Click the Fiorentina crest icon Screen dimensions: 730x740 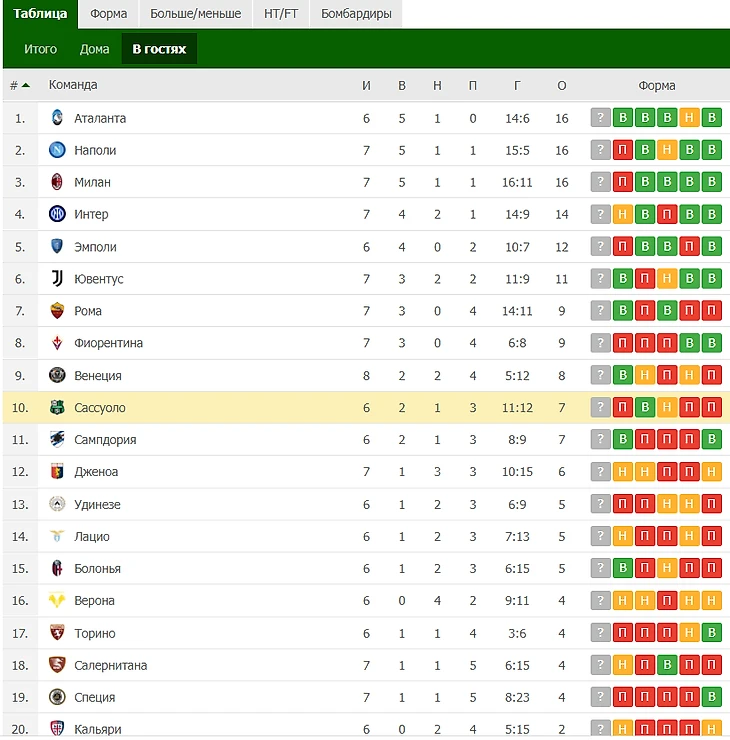tap(57, 343)
